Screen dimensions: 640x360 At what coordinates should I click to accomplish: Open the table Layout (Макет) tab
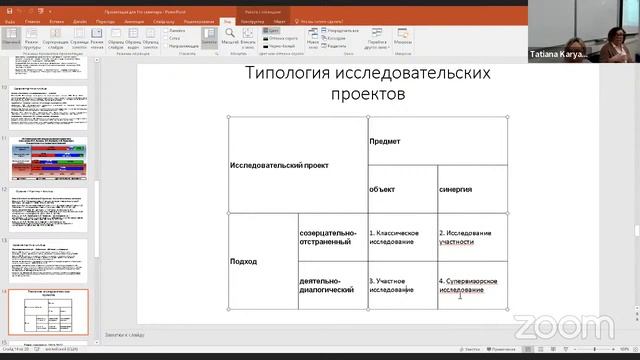click(x=280, y=22)
